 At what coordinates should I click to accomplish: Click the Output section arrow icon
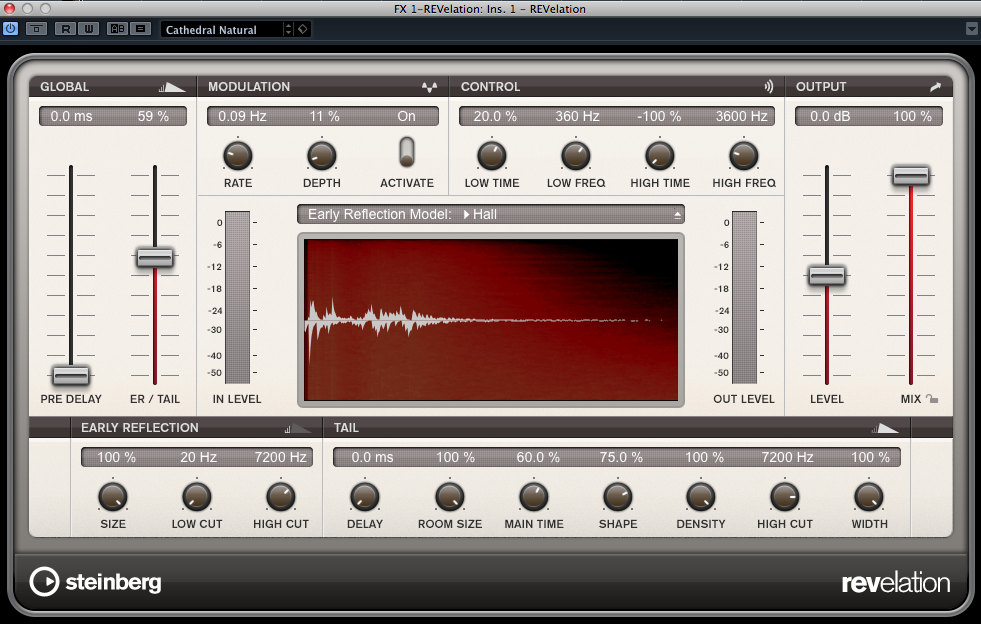click(935, 87)
